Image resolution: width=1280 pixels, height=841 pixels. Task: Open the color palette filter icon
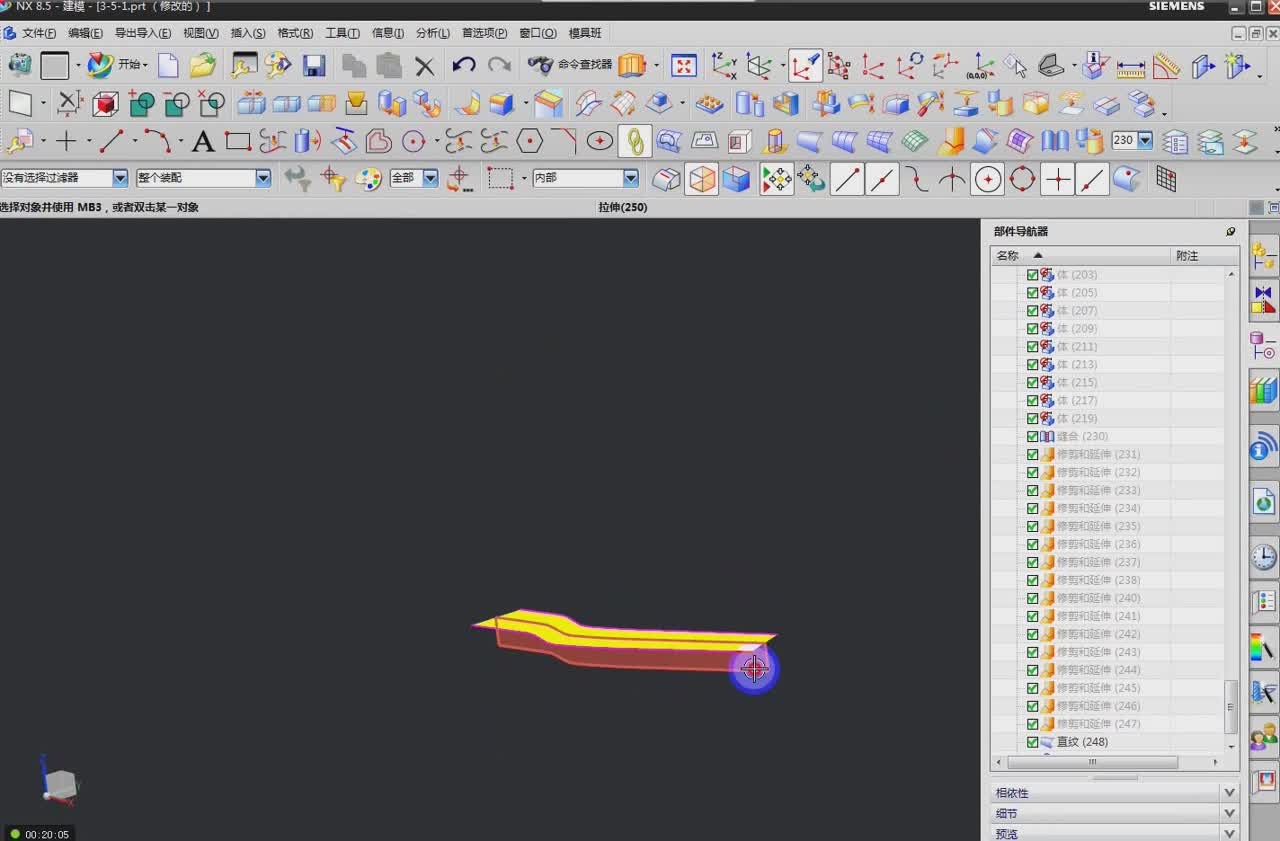pos(369,179)
